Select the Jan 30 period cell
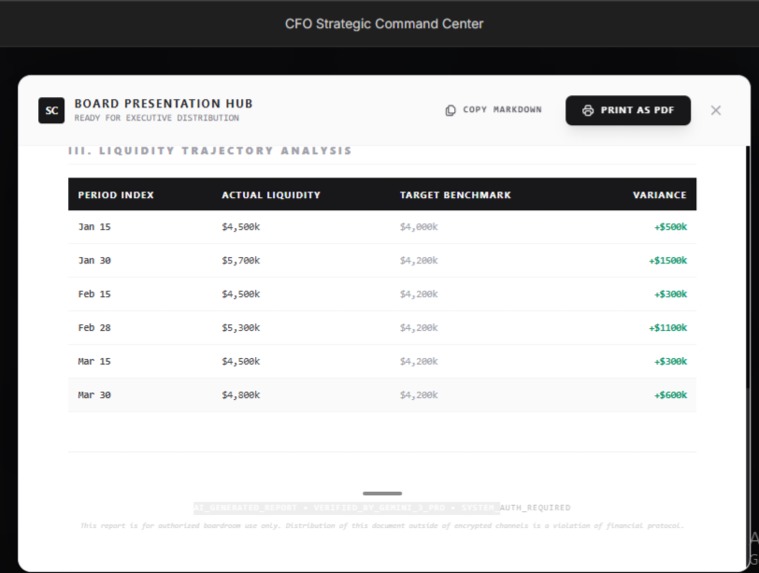This screenshot has width=759, height=573. click(x=94, y=260)
